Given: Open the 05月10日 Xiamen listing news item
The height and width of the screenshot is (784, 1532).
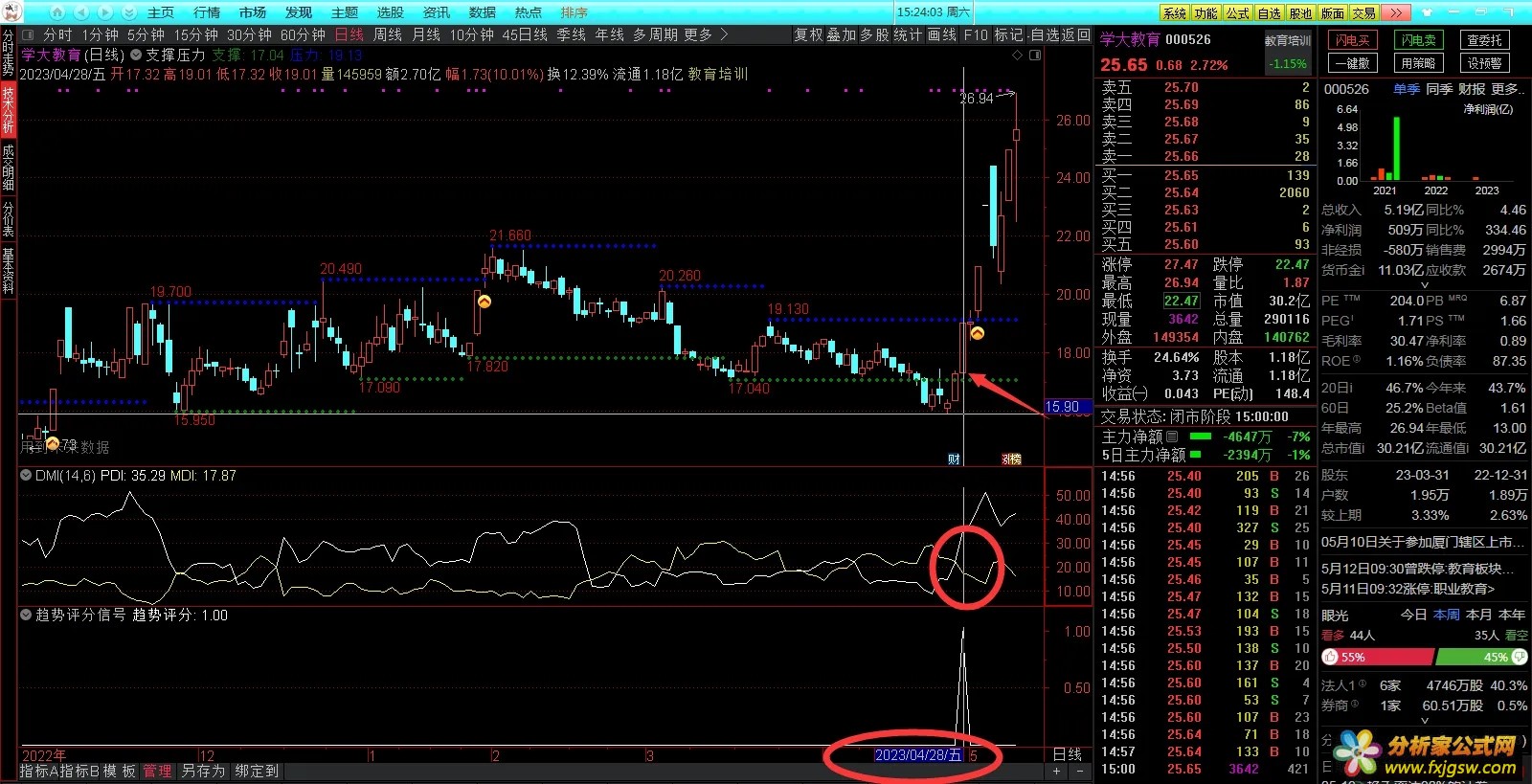Looking at the screenshot, I should [1423, 542].
